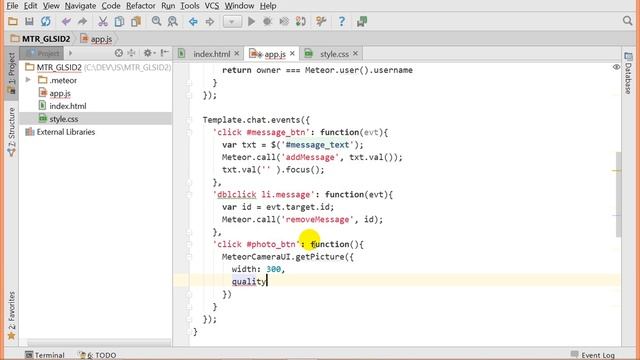Click MTR_GLSID2 breadcrumb in navigation bar

pos(40,39)
